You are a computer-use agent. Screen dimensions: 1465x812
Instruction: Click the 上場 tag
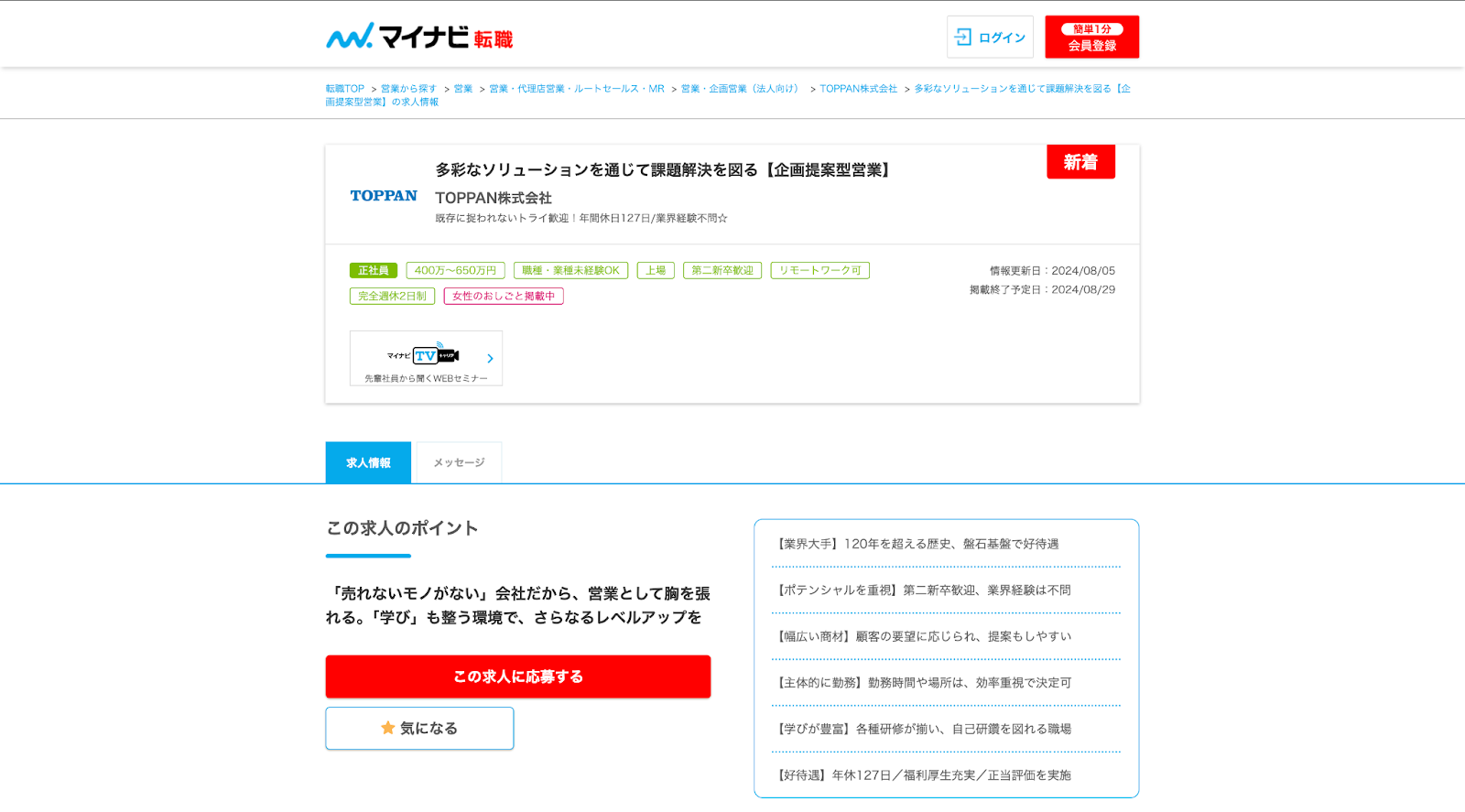[x=656, y=271]
